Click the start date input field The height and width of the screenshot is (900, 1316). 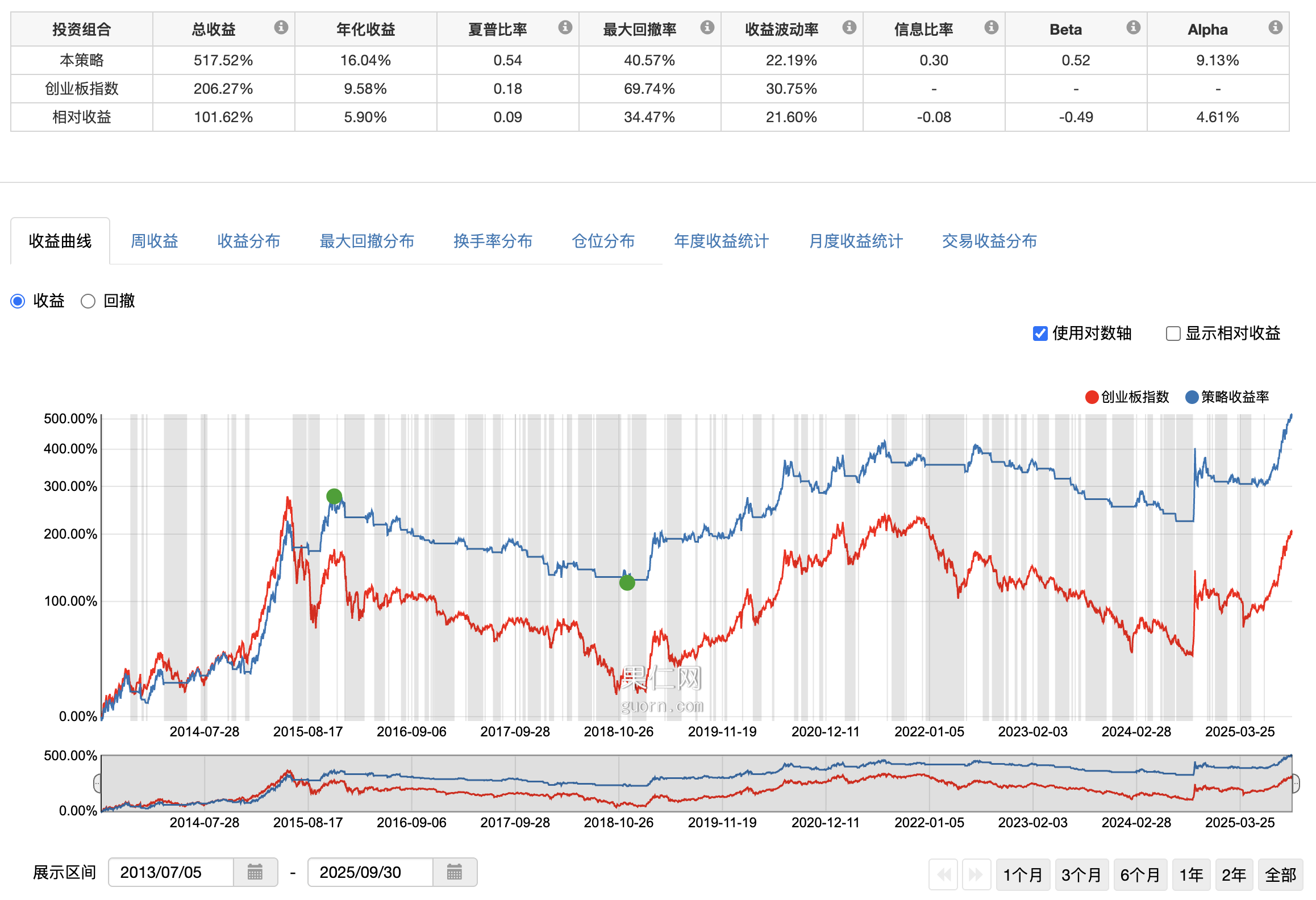(170, 872)
